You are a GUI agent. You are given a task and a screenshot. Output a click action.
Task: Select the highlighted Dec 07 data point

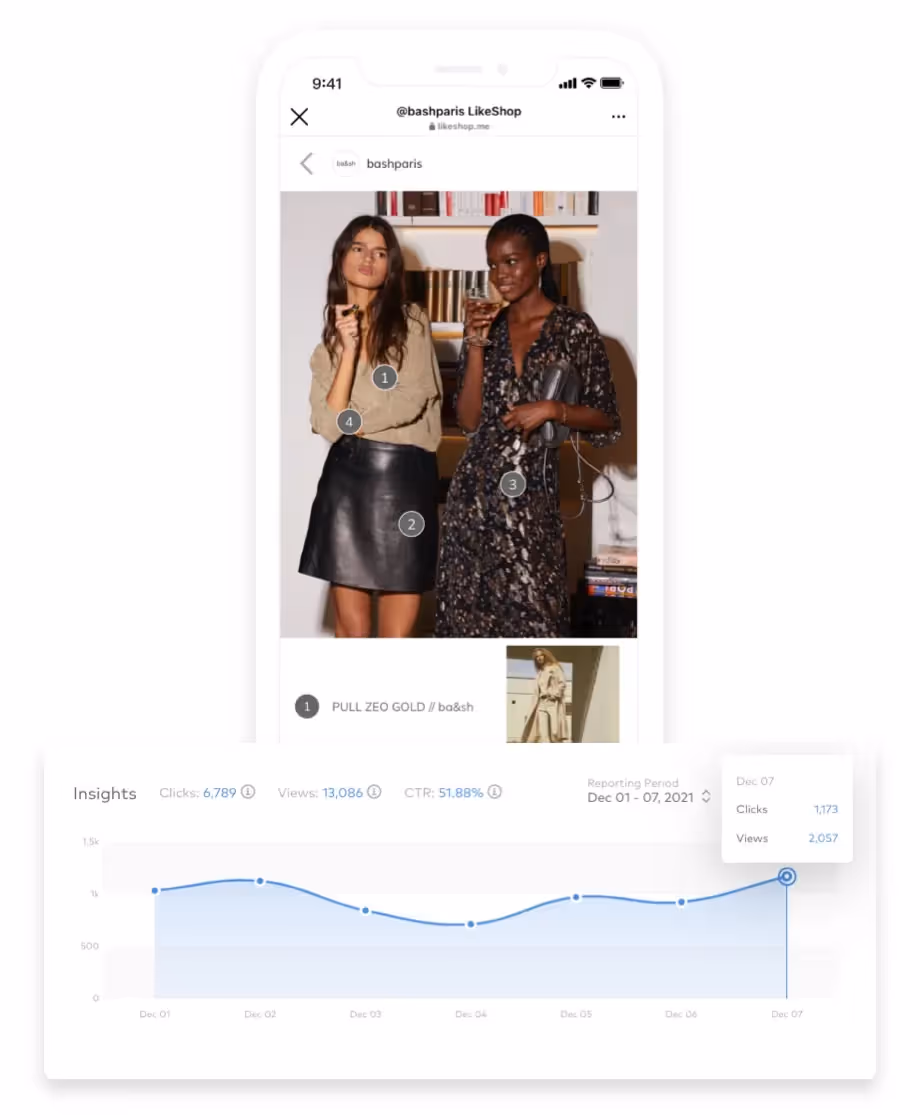click(786, 876)
